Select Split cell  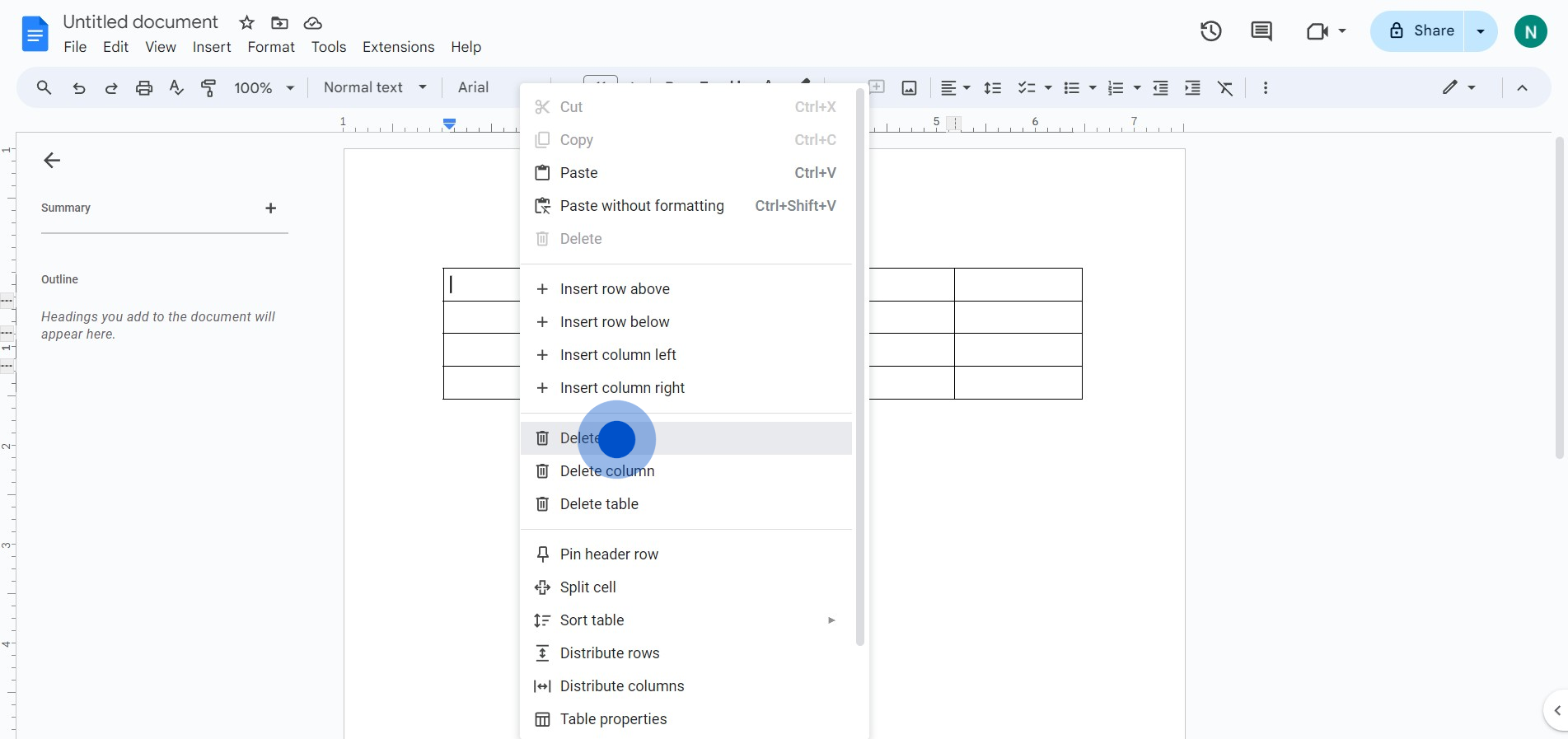[686, 587]
